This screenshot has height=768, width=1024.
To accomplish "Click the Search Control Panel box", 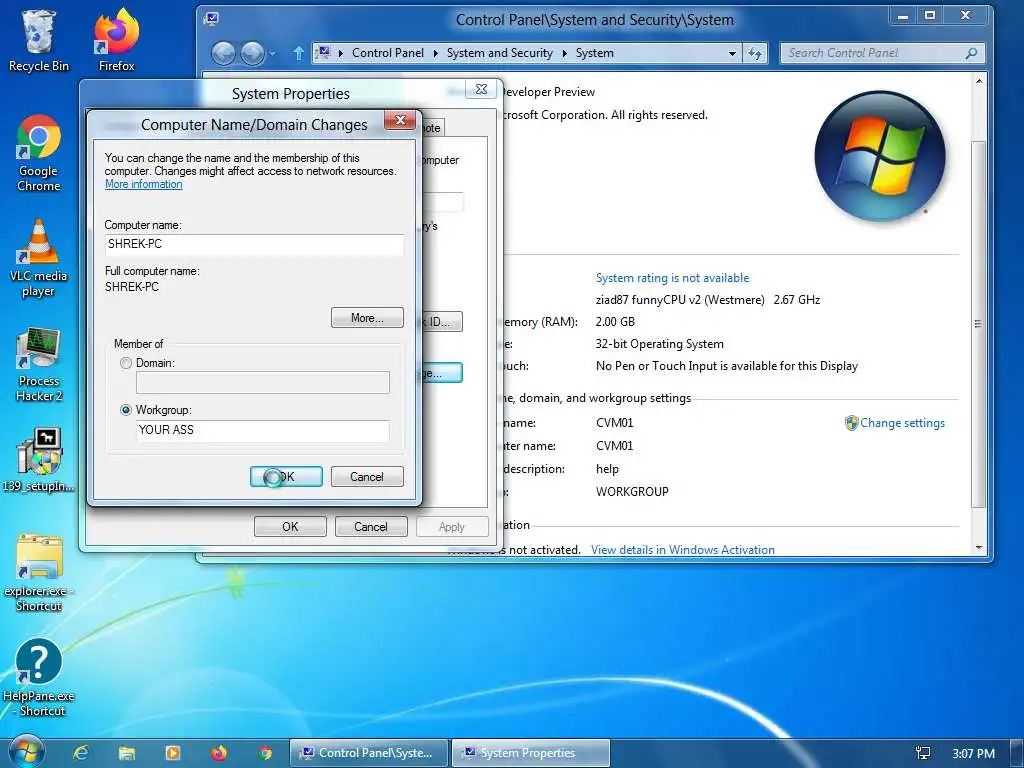I will tap(882, 53).
